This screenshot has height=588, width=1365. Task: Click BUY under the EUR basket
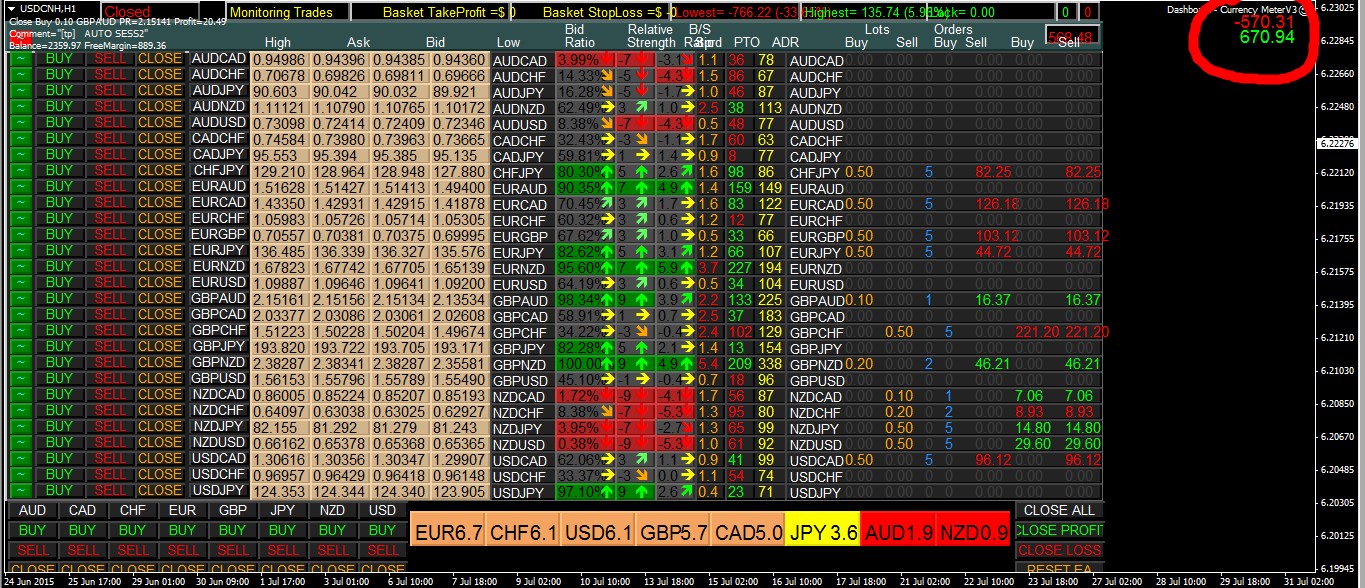click(x=183, y=530)
